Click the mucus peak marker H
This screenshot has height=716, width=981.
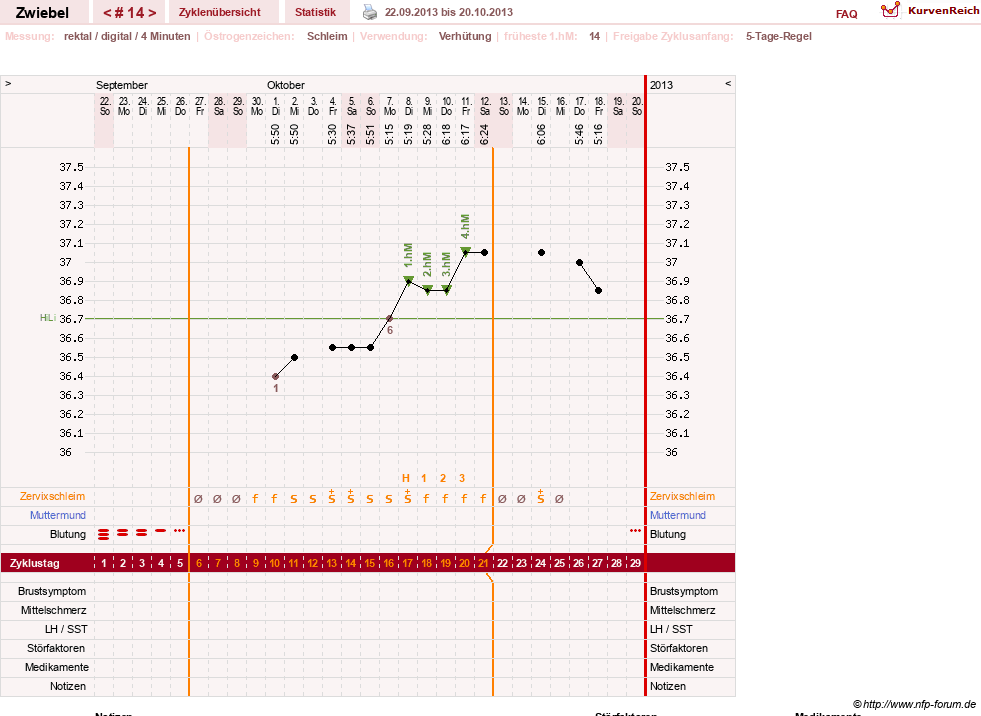[406, 478]
